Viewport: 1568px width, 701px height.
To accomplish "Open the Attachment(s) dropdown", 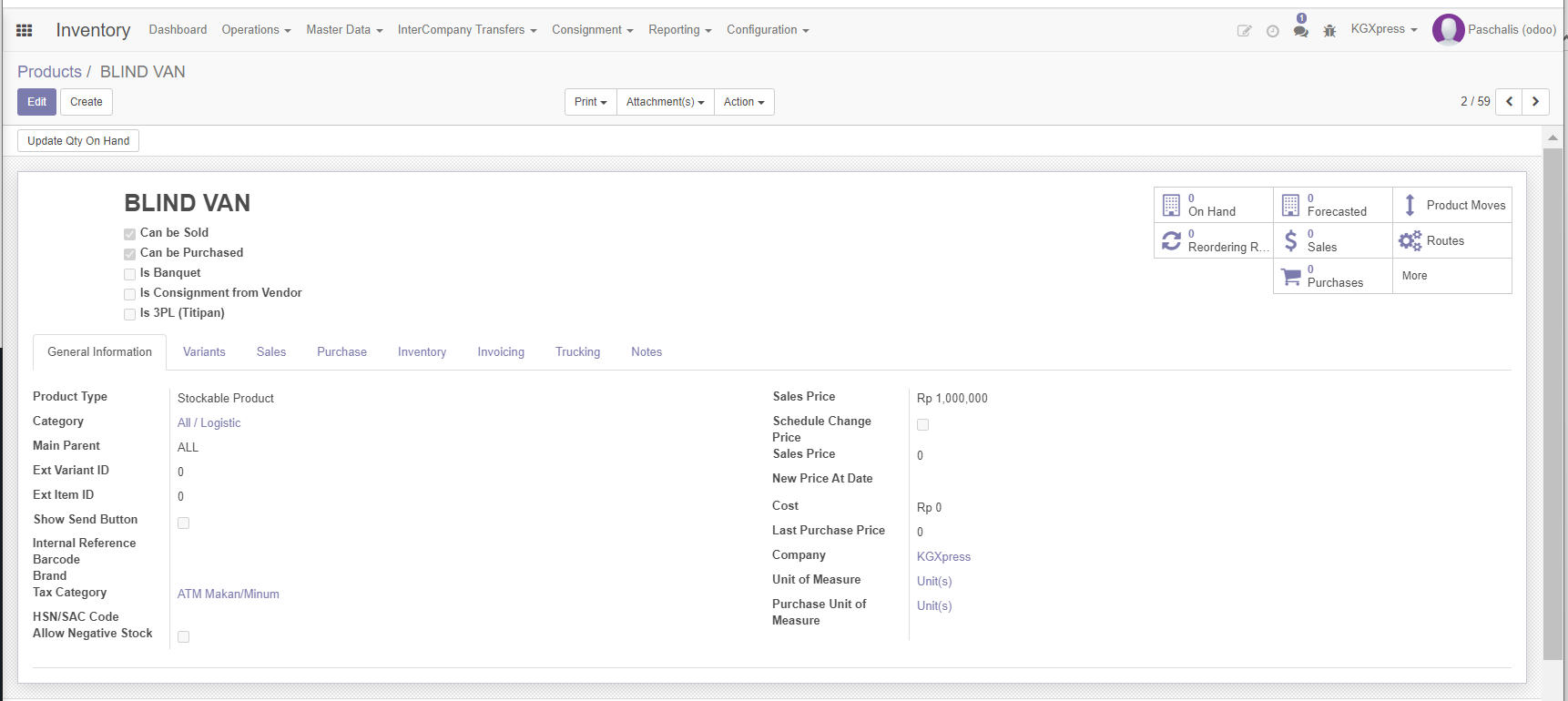I will point(665,102).
